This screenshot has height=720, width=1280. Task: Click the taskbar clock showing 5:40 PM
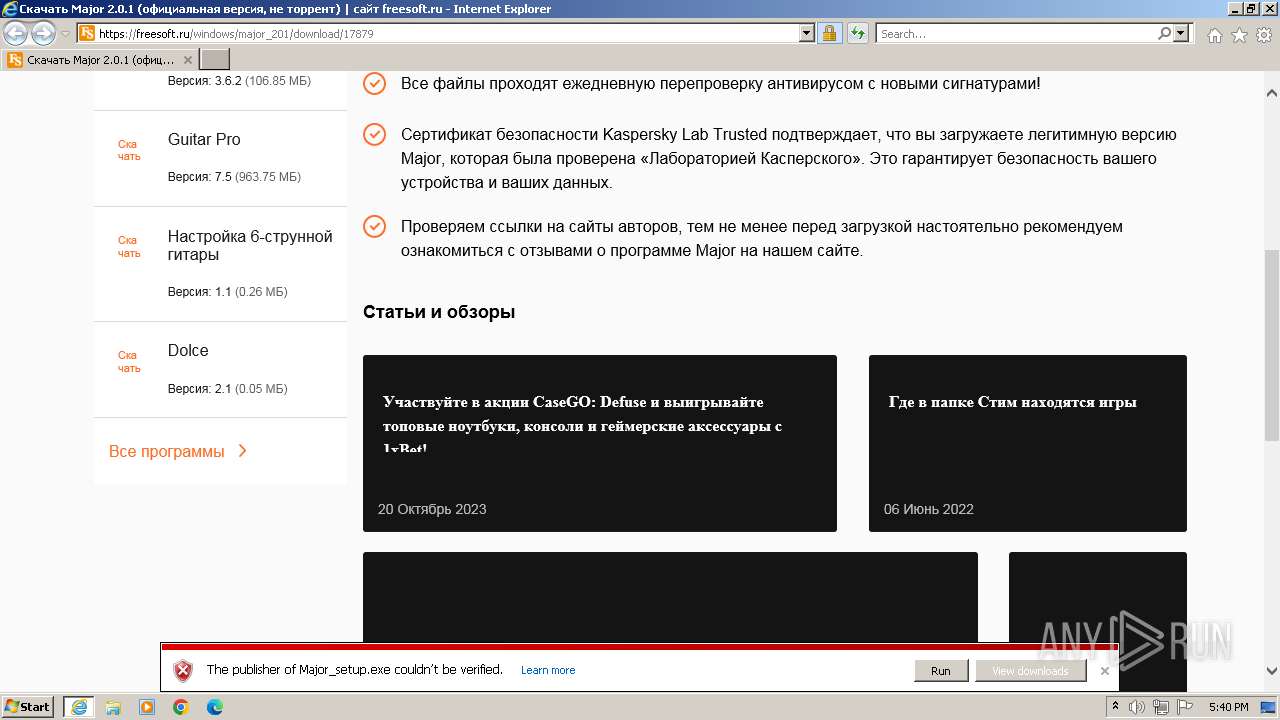(x=1228, y=707)
